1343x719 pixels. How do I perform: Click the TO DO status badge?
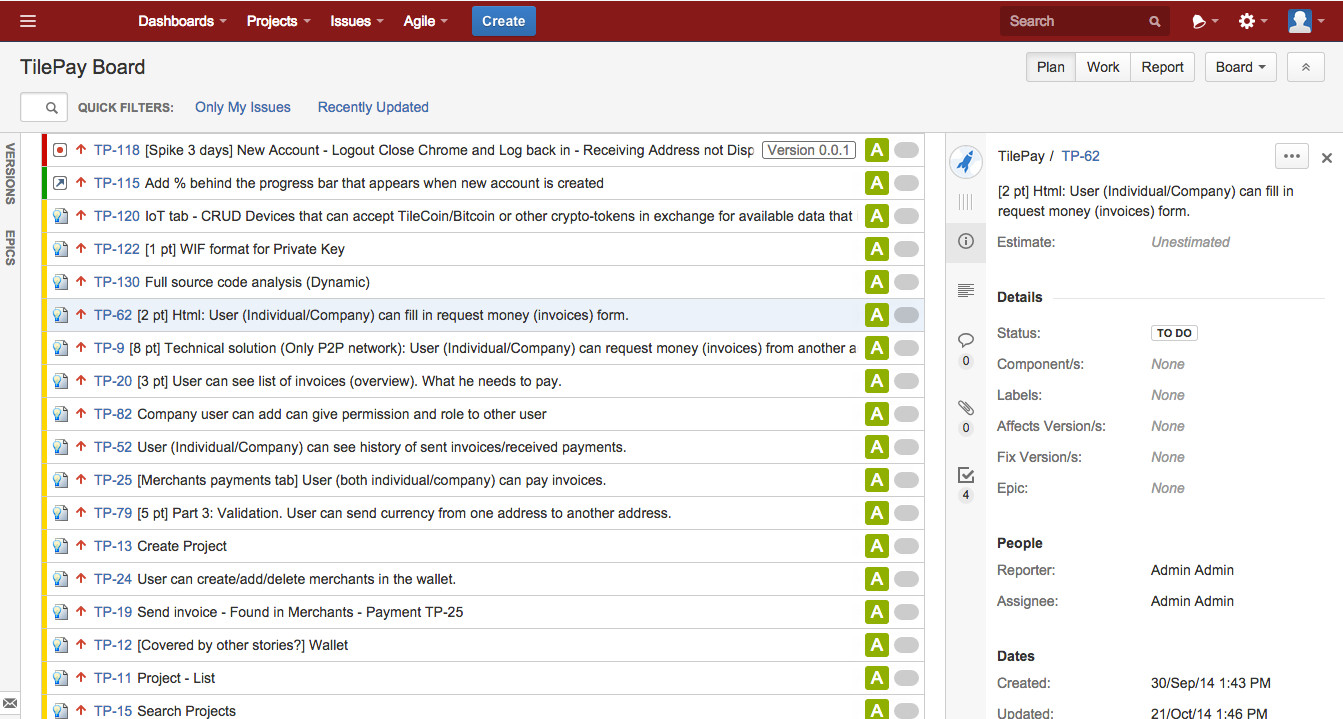coord(1174,333)
